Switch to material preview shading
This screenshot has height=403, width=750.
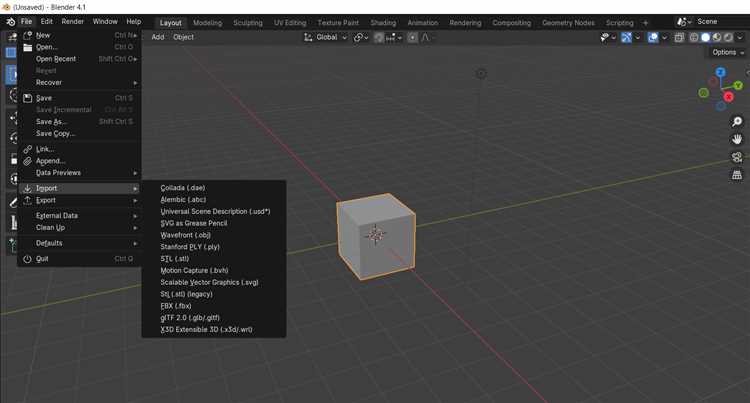point(717,37)
